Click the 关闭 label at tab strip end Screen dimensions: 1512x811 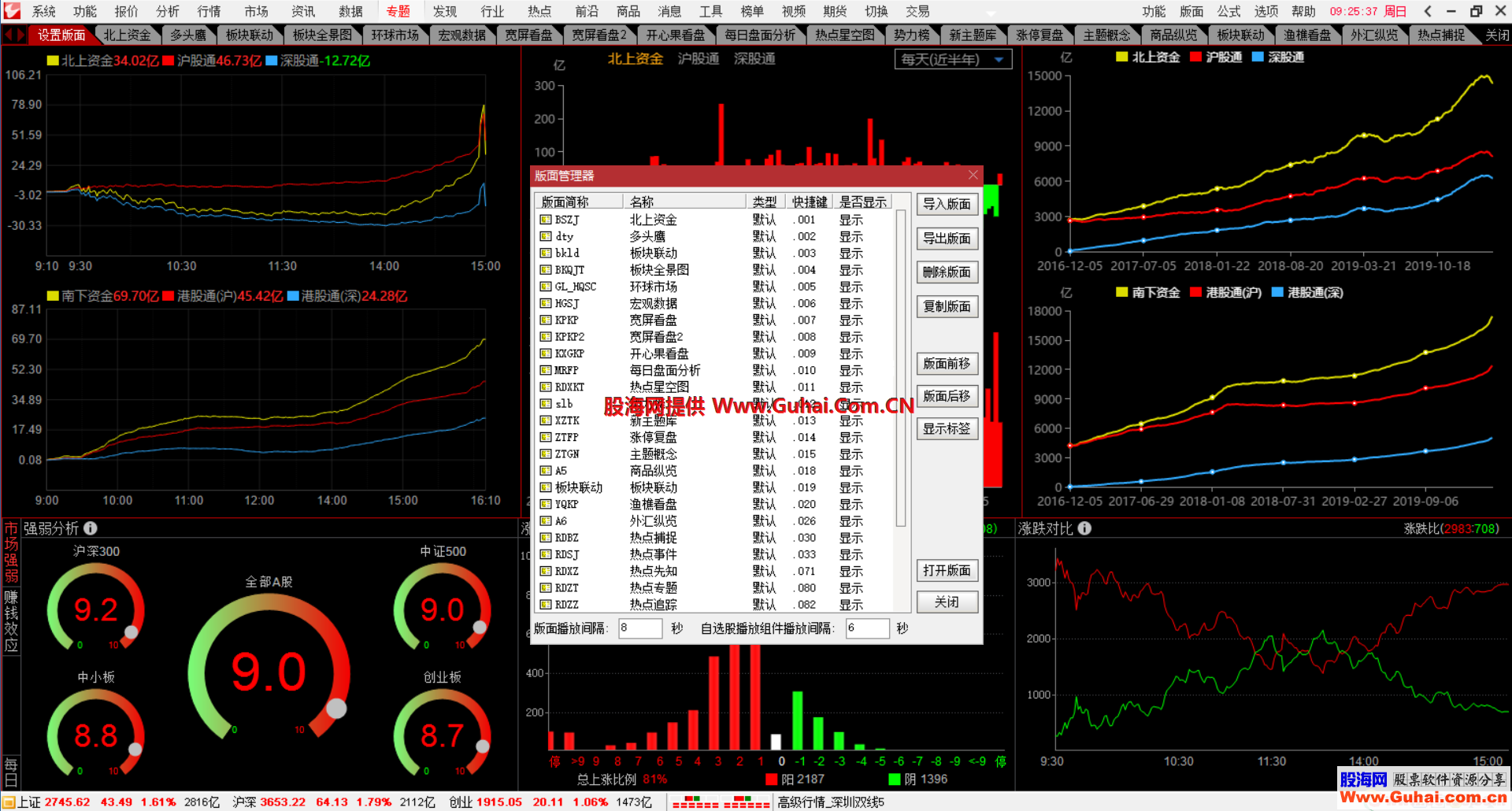[1497, 35]
